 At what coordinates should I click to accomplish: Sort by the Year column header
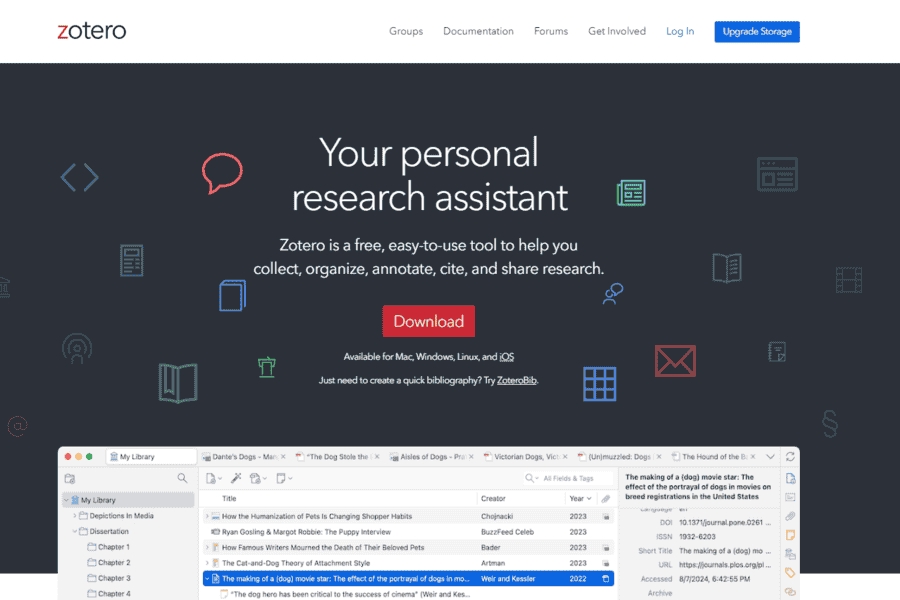580,498
